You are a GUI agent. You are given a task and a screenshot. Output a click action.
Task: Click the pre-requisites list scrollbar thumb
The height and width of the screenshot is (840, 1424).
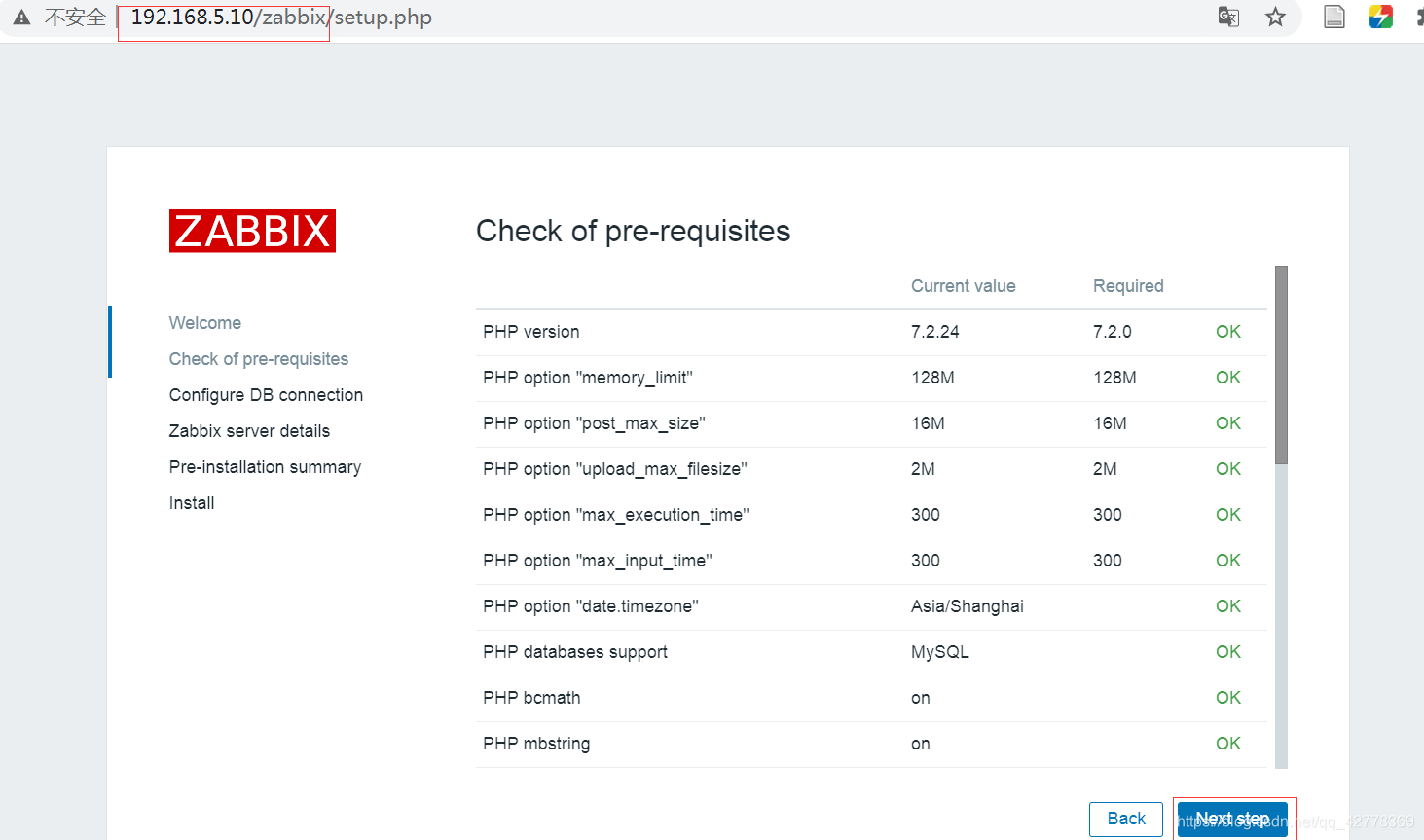click(1281, 365)
